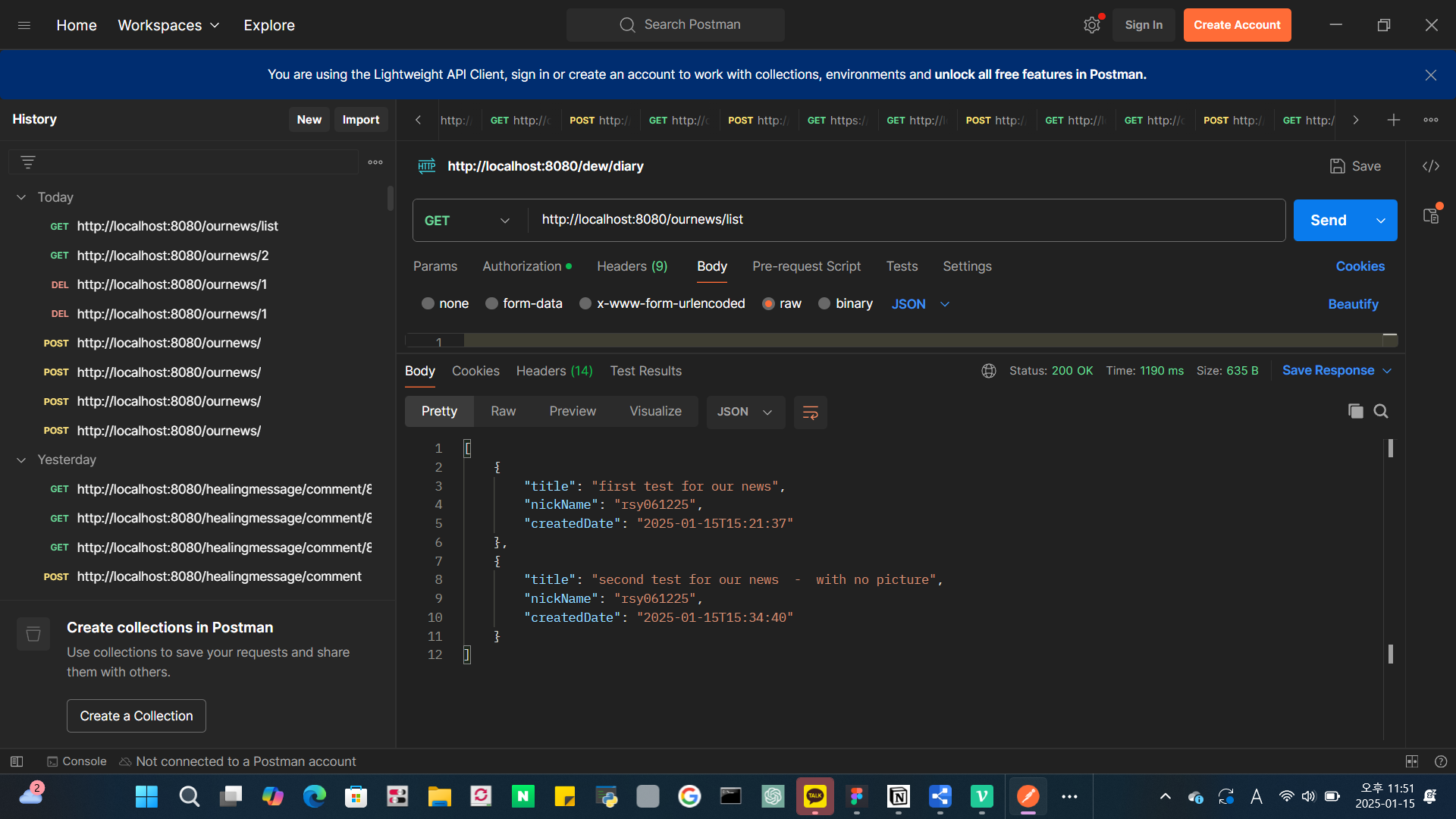The width and height of the screenshot is (1456, 819).
Task: Open the code snippet panel icon
Action: coord(1431,166)
